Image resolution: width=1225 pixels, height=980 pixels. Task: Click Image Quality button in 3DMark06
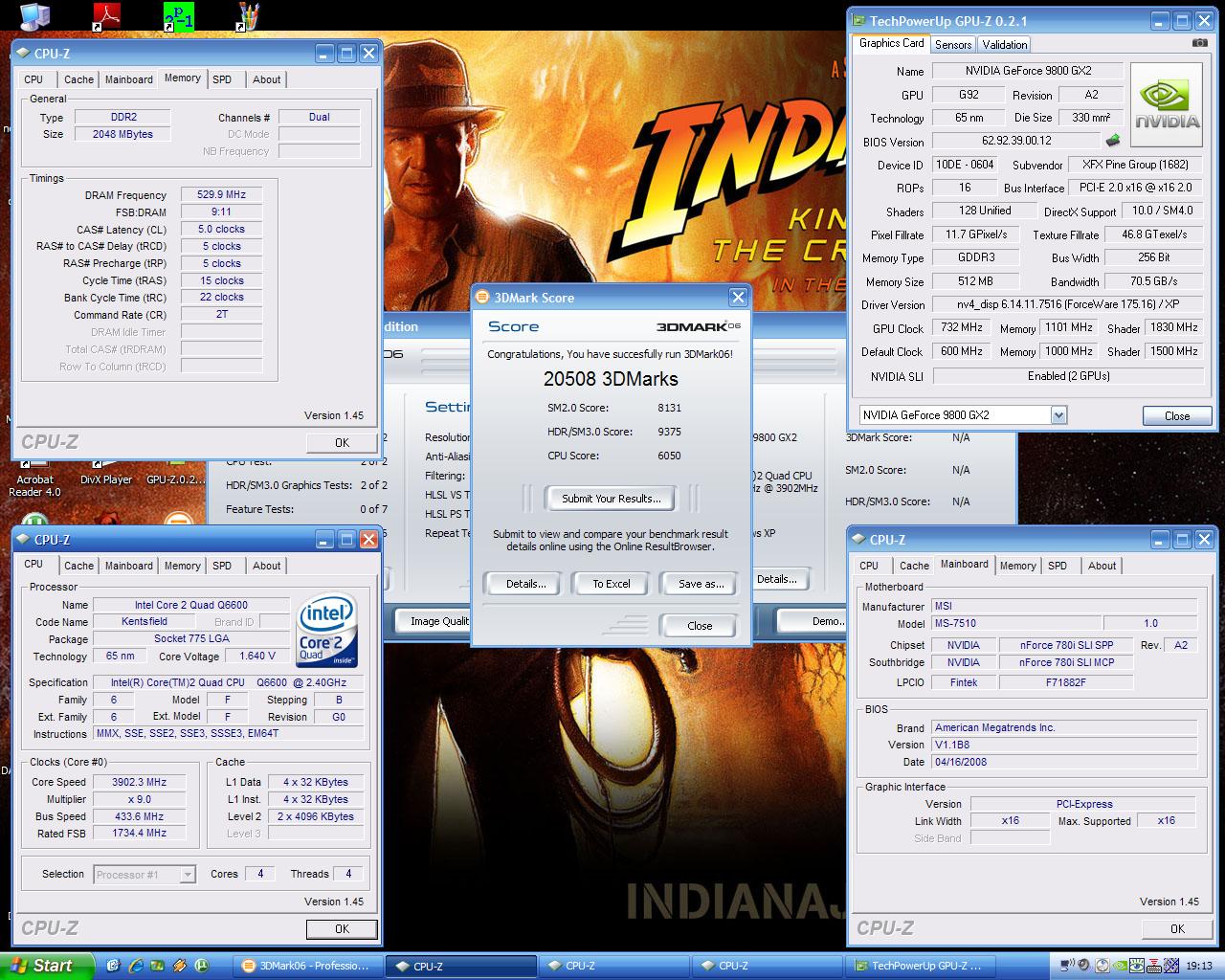[x=435, y=621]
